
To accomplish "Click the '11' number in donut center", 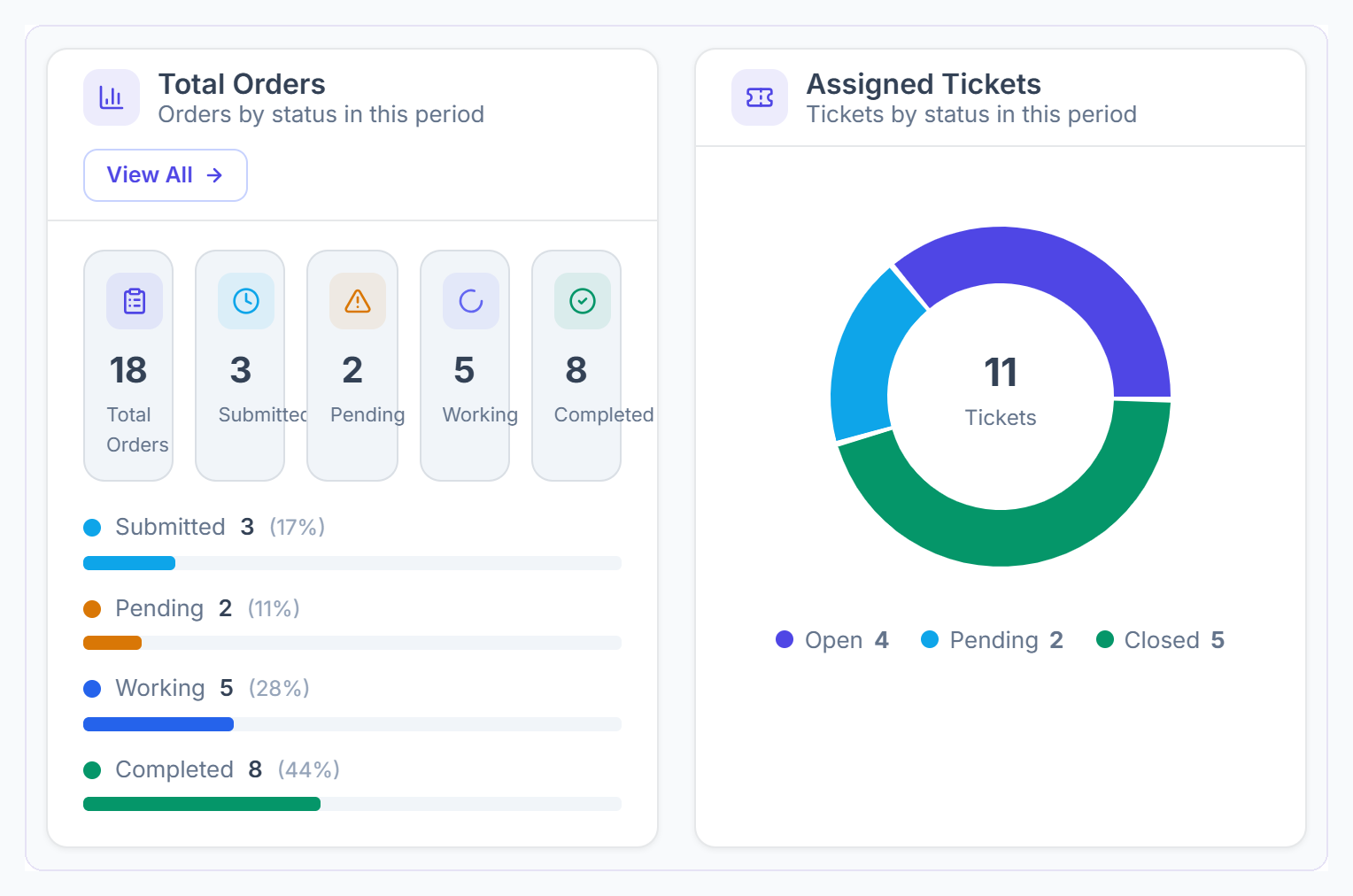I will point(1001,373).
